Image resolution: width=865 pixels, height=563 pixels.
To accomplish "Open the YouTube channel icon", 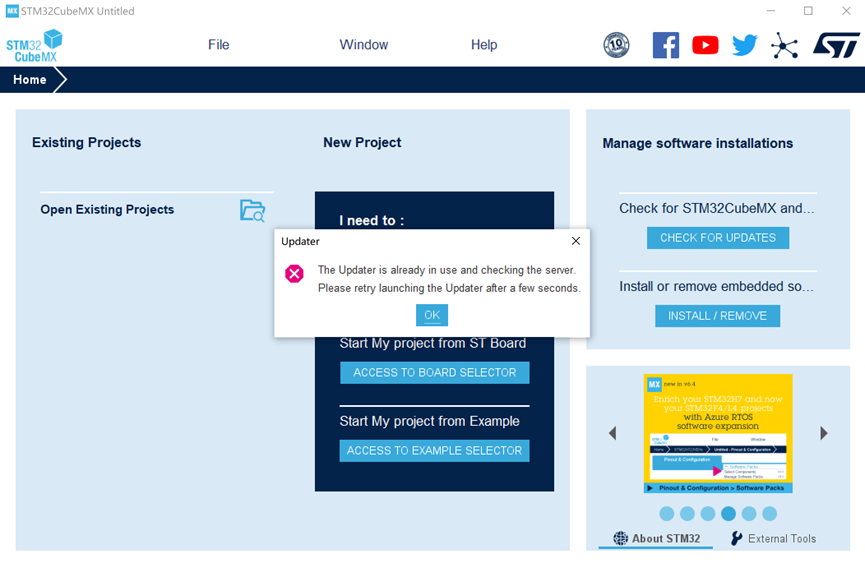I will point(705,45).
